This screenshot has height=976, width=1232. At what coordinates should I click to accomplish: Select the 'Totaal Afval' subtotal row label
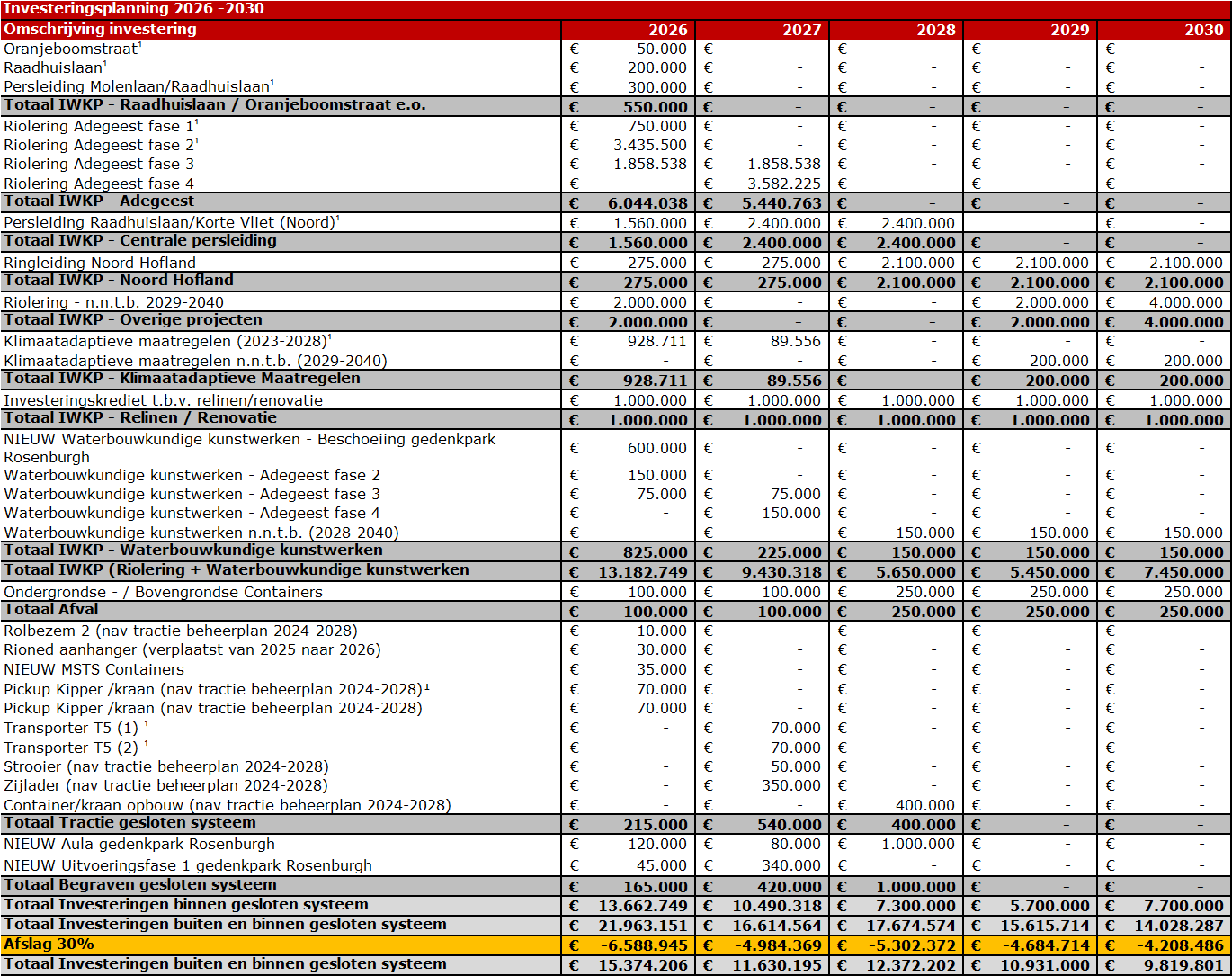(51, 610)
